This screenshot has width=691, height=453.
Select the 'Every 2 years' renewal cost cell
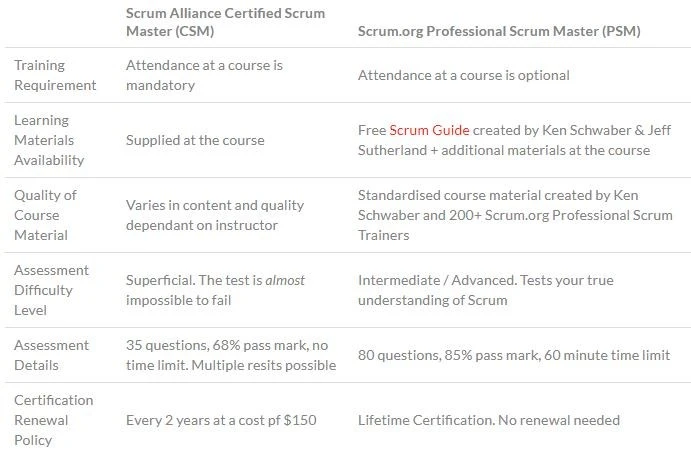point(221,420)
